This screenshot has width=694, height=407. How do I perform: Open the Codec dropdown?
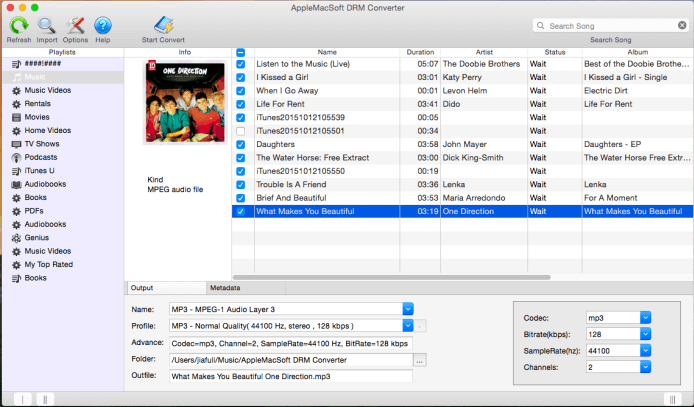[x=645, y=317]
